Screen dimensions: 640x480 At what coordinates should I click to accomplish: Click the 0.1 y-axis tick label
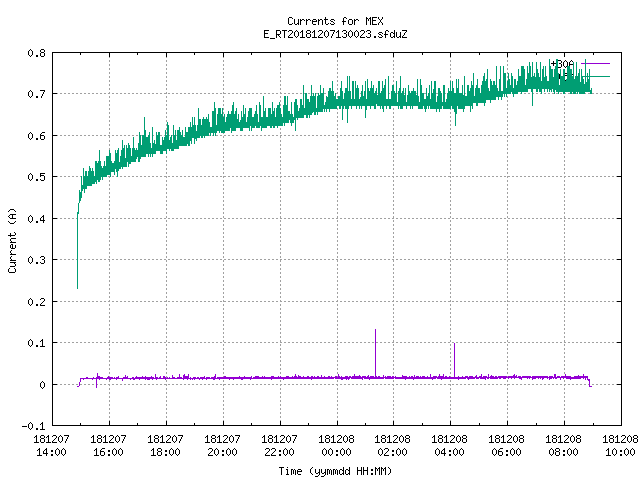(x=37, y=343)
